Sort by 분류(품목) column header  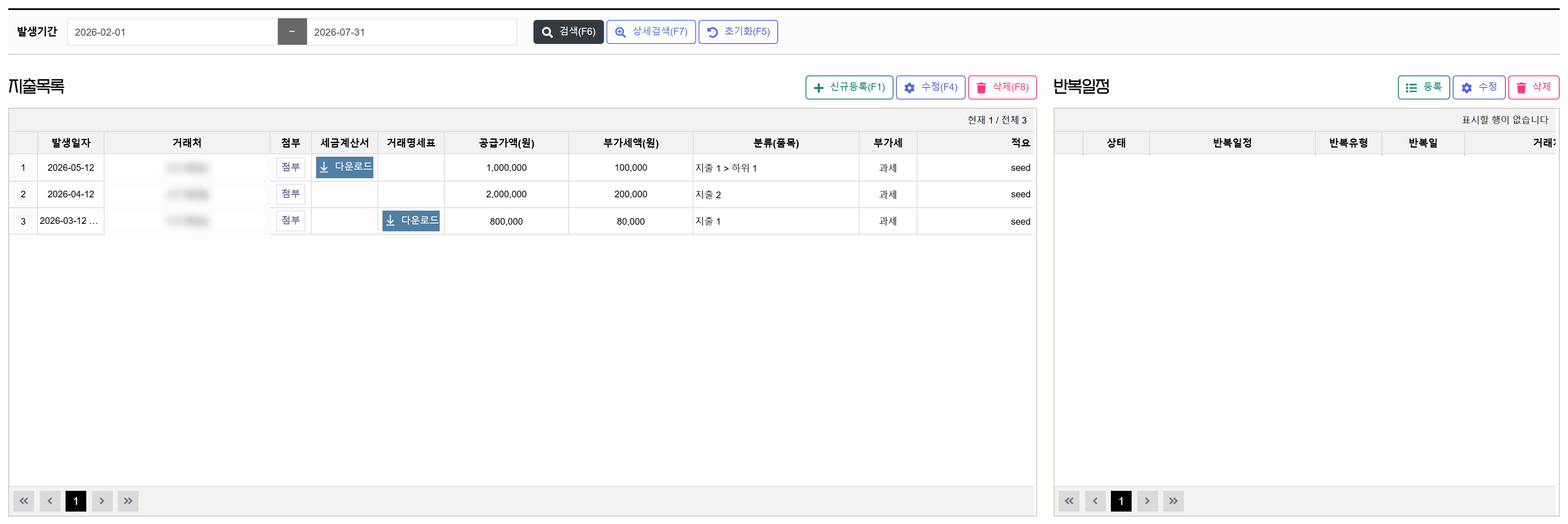pos(776,143)
